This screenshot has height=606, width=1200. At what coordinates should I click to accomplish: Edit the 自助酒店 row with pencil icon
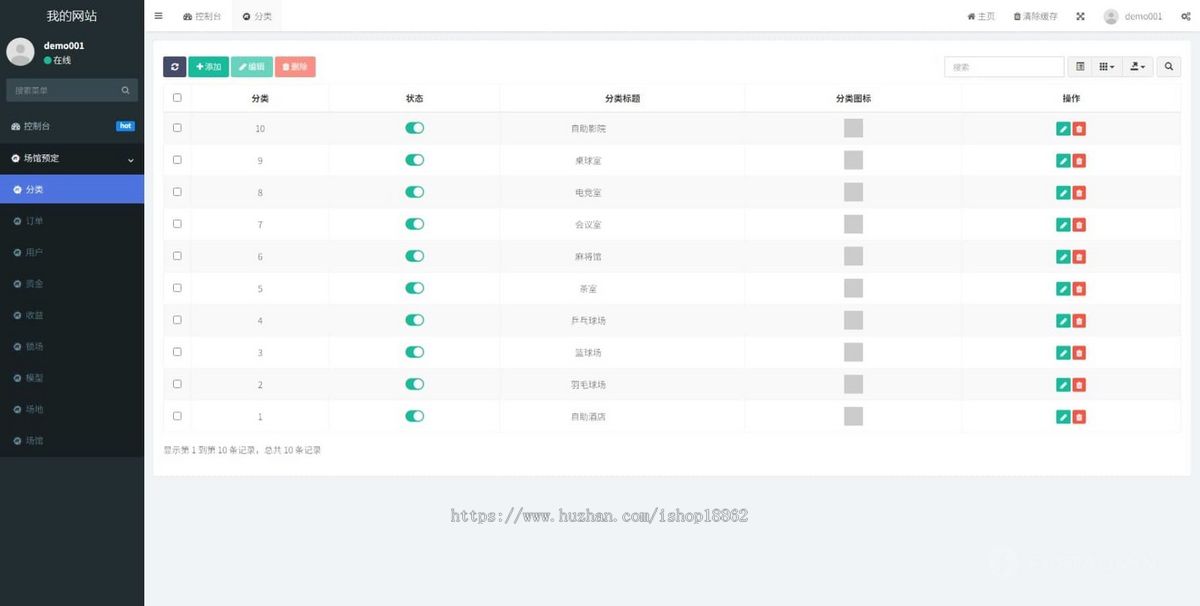[x=1063, y=417]
